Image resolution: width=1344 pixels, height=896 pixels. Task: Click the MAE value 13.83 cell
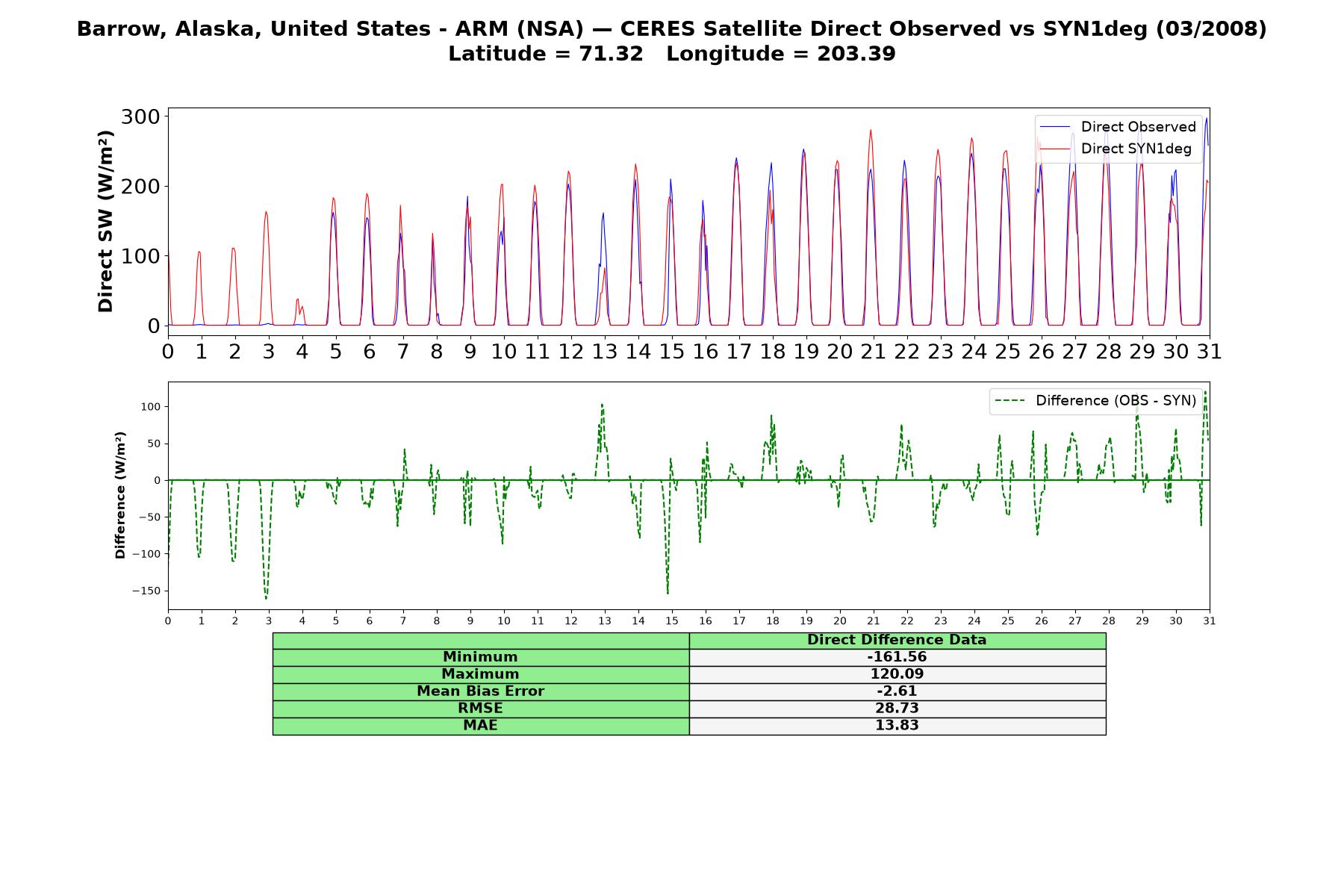(897, 726)
